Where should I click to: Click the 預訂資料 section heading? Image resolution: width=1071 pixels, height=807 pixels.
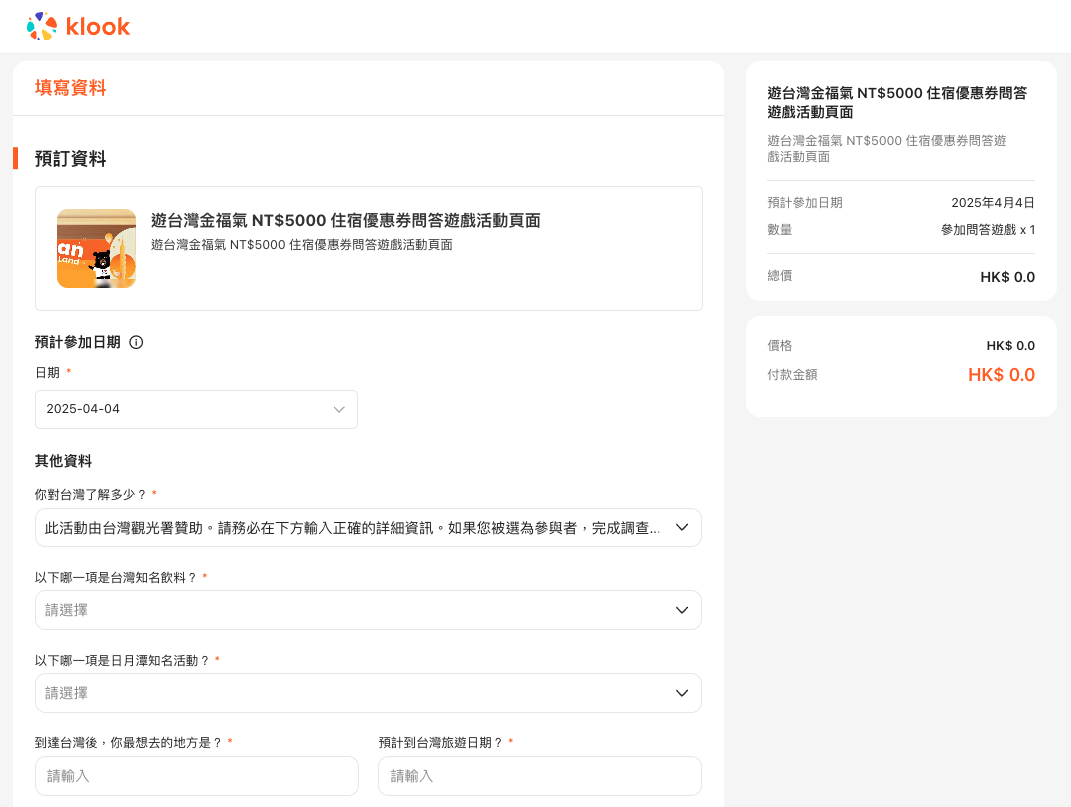(x=70, y=159)
